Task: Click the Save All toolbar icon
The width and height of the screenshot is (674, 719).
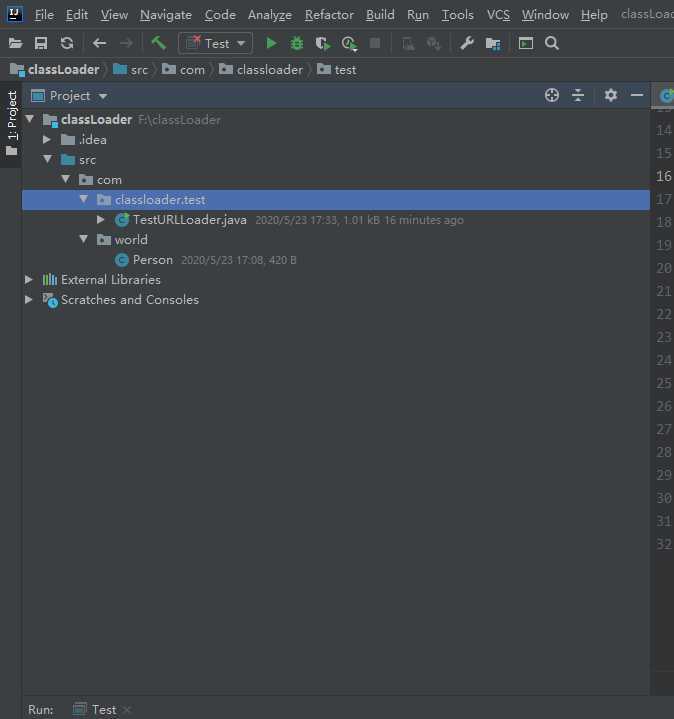Action: (x=41, y=44)
